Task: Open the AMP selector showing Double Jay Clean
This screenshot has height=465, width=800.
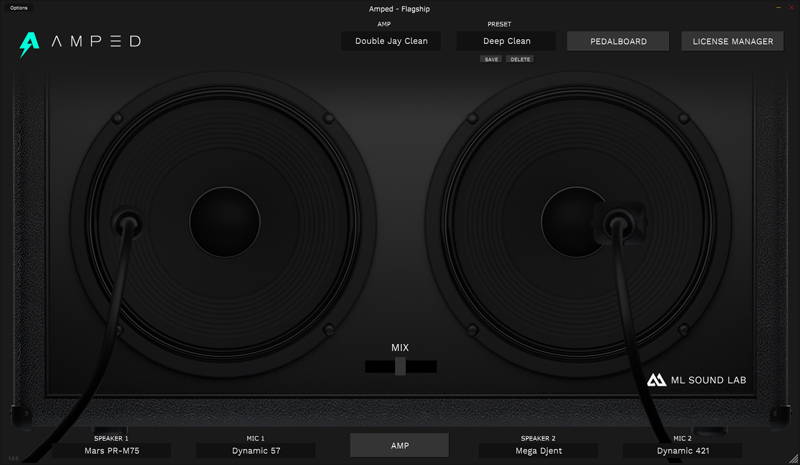Action: pos(391,41)
